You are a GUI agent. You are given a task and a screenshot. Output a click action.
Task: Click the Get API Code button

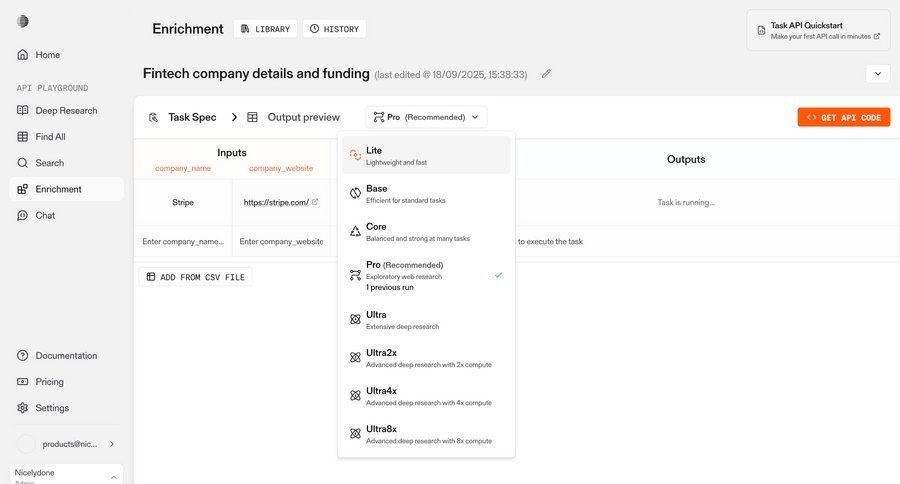(x=843, y=117)
